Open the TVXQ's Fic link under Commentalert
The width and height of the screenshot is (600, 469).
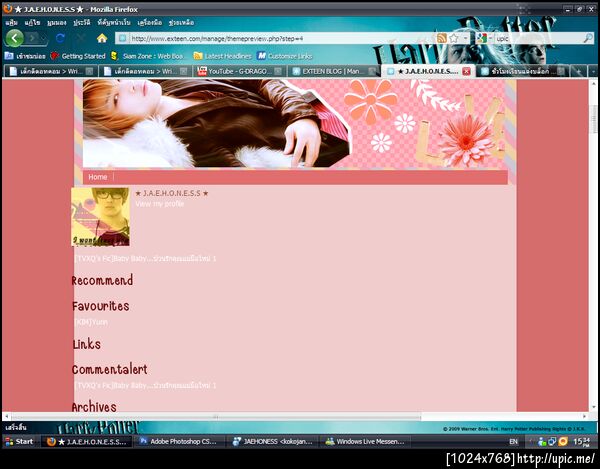[x=145, y=385]
